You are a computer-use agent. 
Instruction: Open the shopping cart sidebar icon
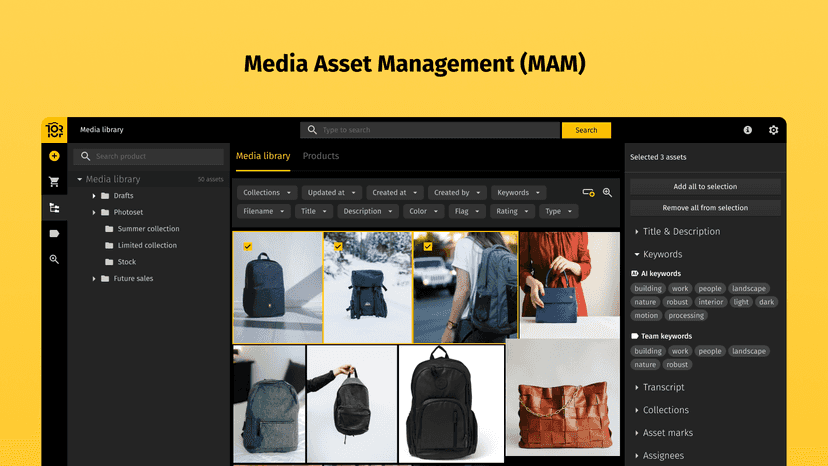pos(54,182)
